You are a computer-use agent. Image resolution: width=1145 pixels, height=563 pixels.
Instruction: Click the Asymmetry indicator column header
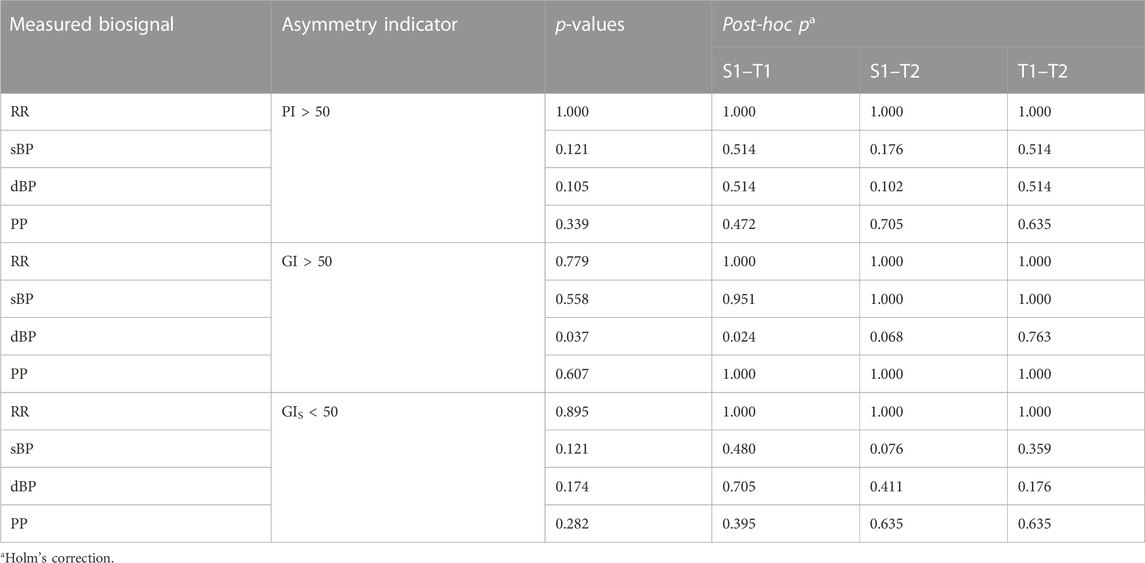(x=407, y=47)
